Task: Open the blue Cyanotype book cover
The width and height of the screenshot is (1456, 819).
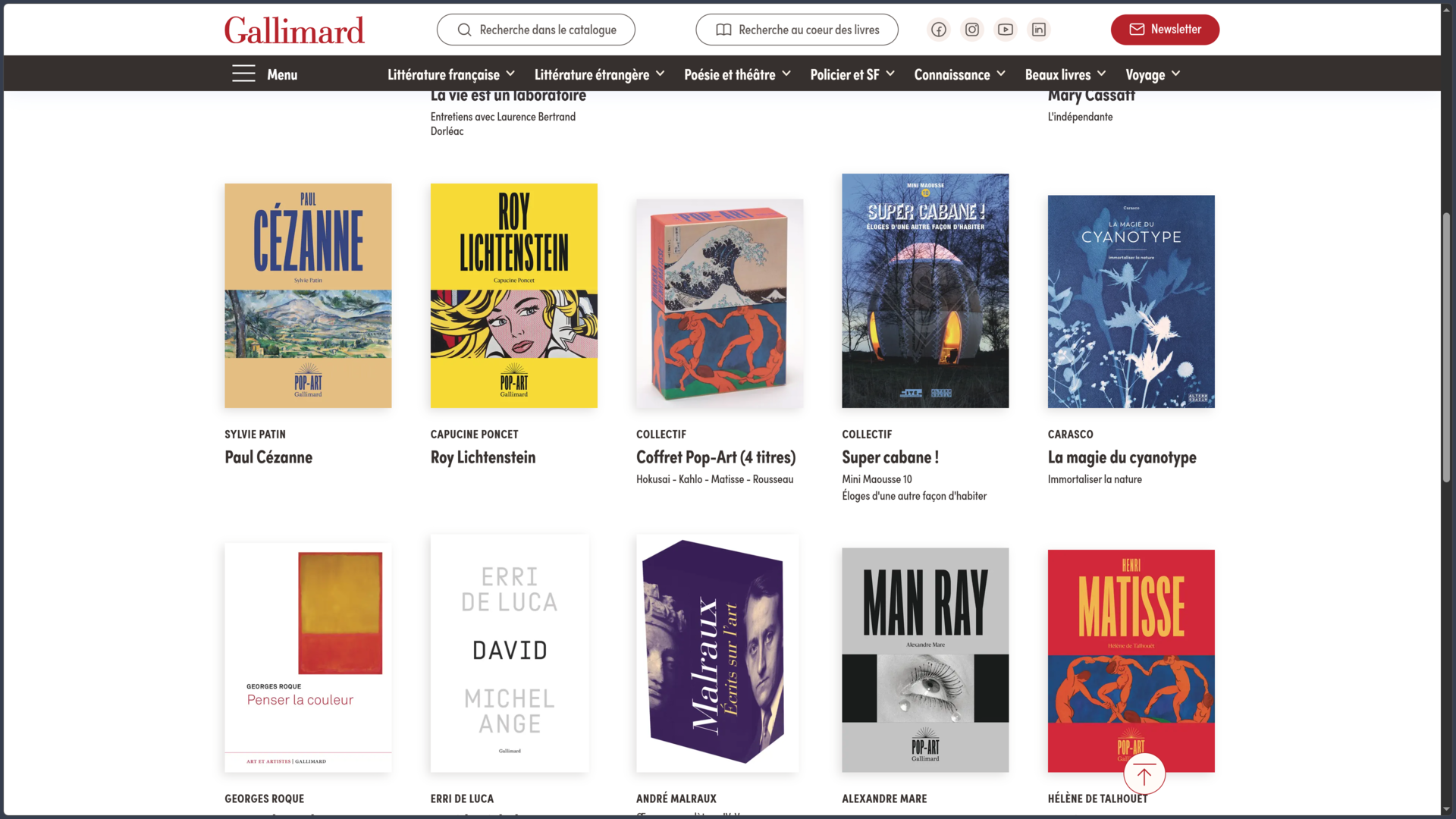Action: tap(1131, 302)
